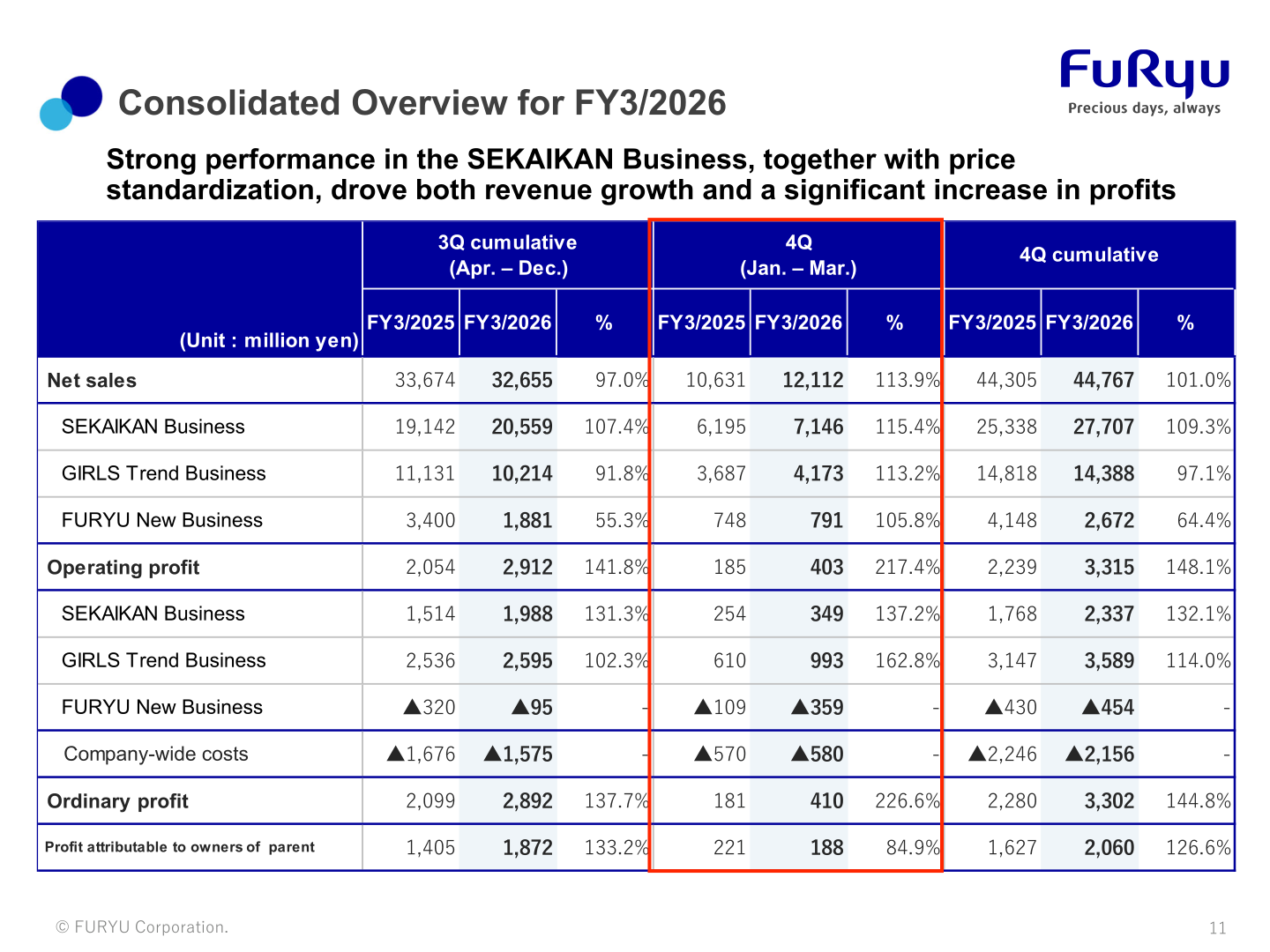Click 'GIRLS Trend Business' under Operating profit
Viewport: 1270px width, 952px height.
pyautogui.click(x=164, y=660)
